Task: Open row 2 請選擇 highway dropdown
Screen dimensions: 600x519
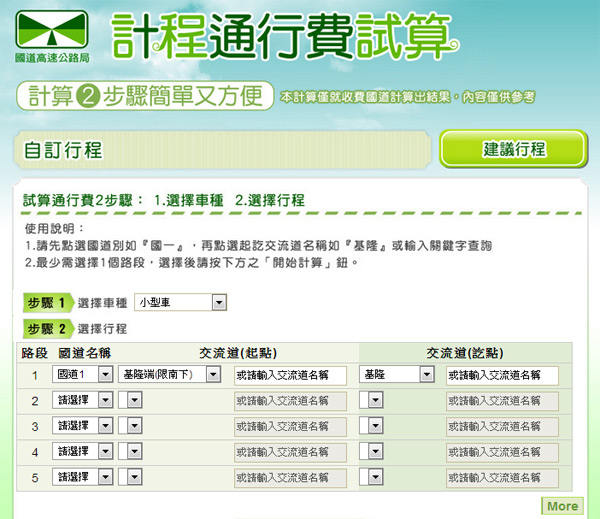Action: pyautogui.click(x=85, y=400)
